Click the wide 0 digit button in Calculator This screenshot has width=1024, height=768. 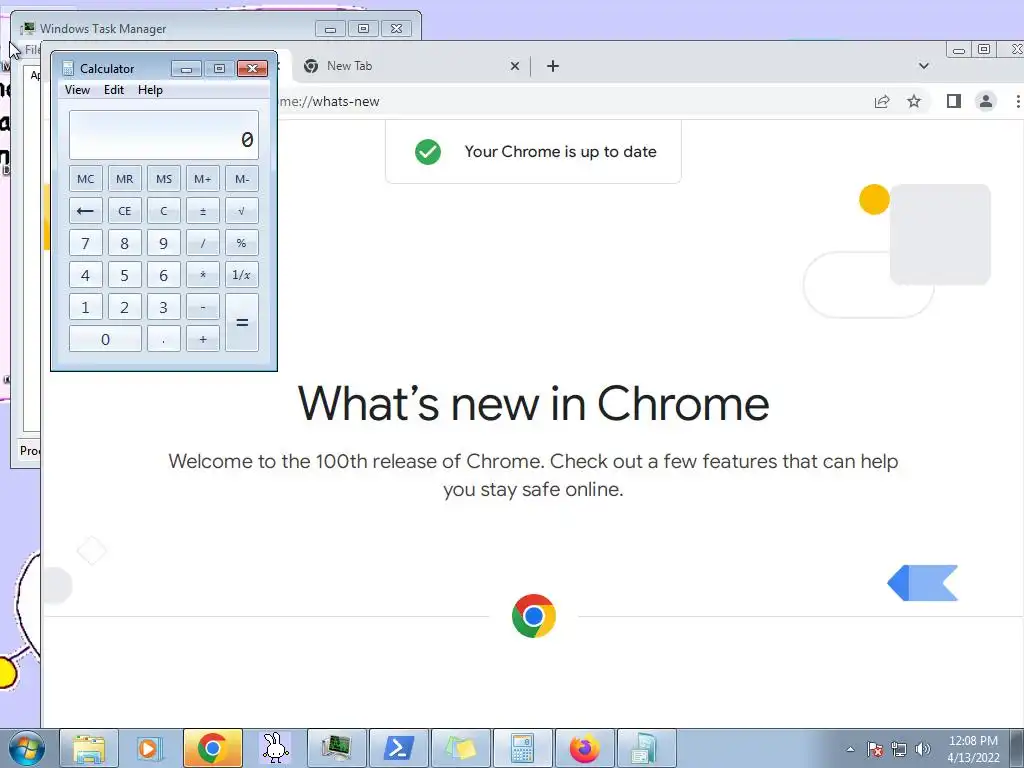[x=105, y=339]
